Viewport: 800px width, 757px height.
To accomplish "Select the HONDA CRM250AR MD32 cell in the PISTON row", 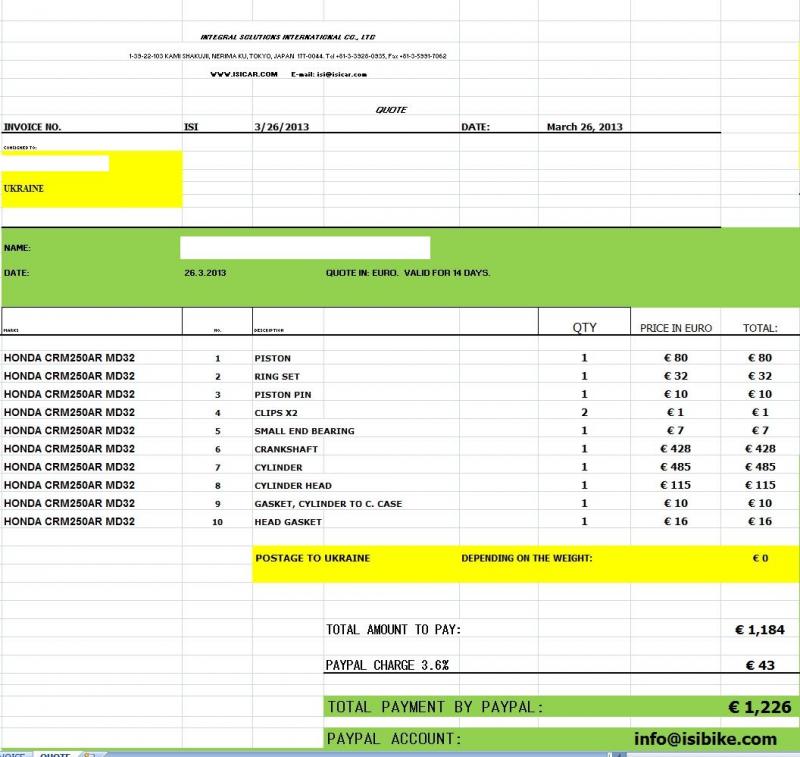I will [69, 358].
